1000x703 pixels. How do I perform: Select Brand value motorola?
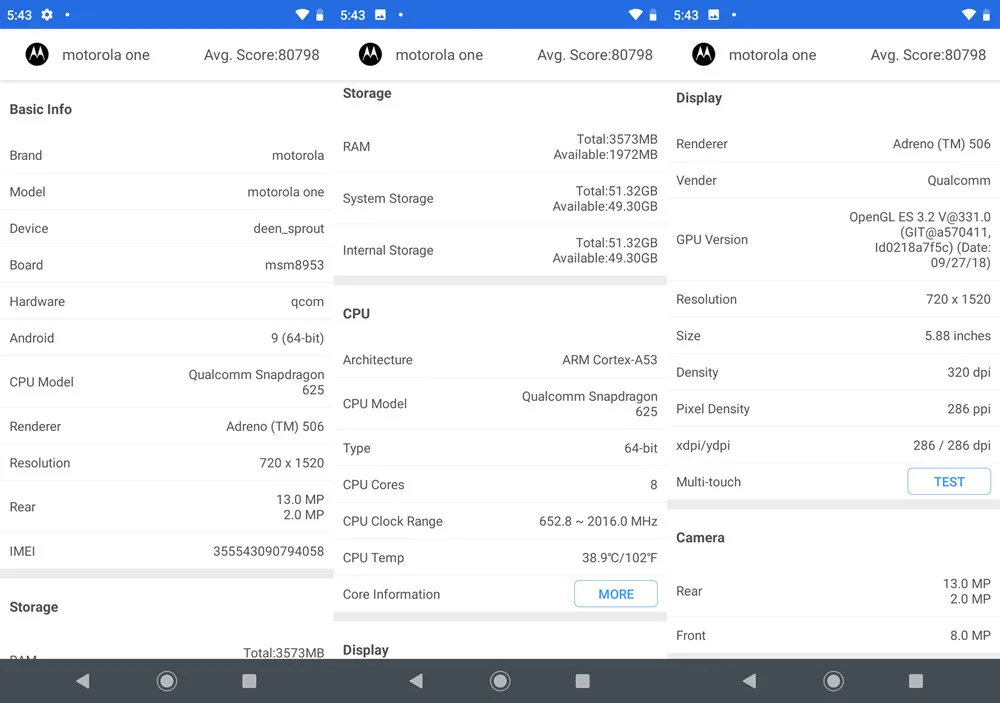tap(298, 156)
